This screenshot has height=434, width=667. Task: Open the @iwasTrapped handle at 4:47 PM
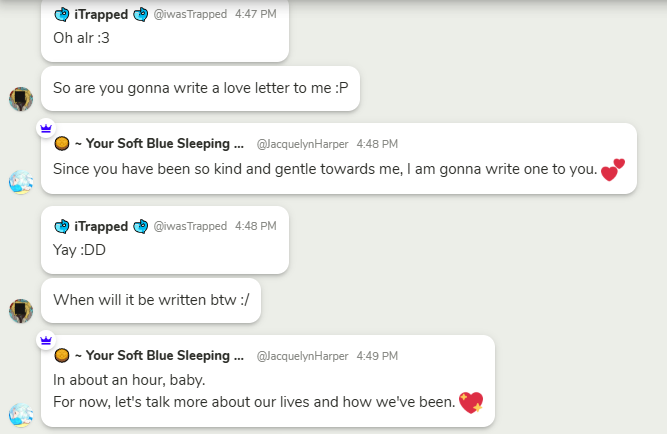tap(190, 15)
